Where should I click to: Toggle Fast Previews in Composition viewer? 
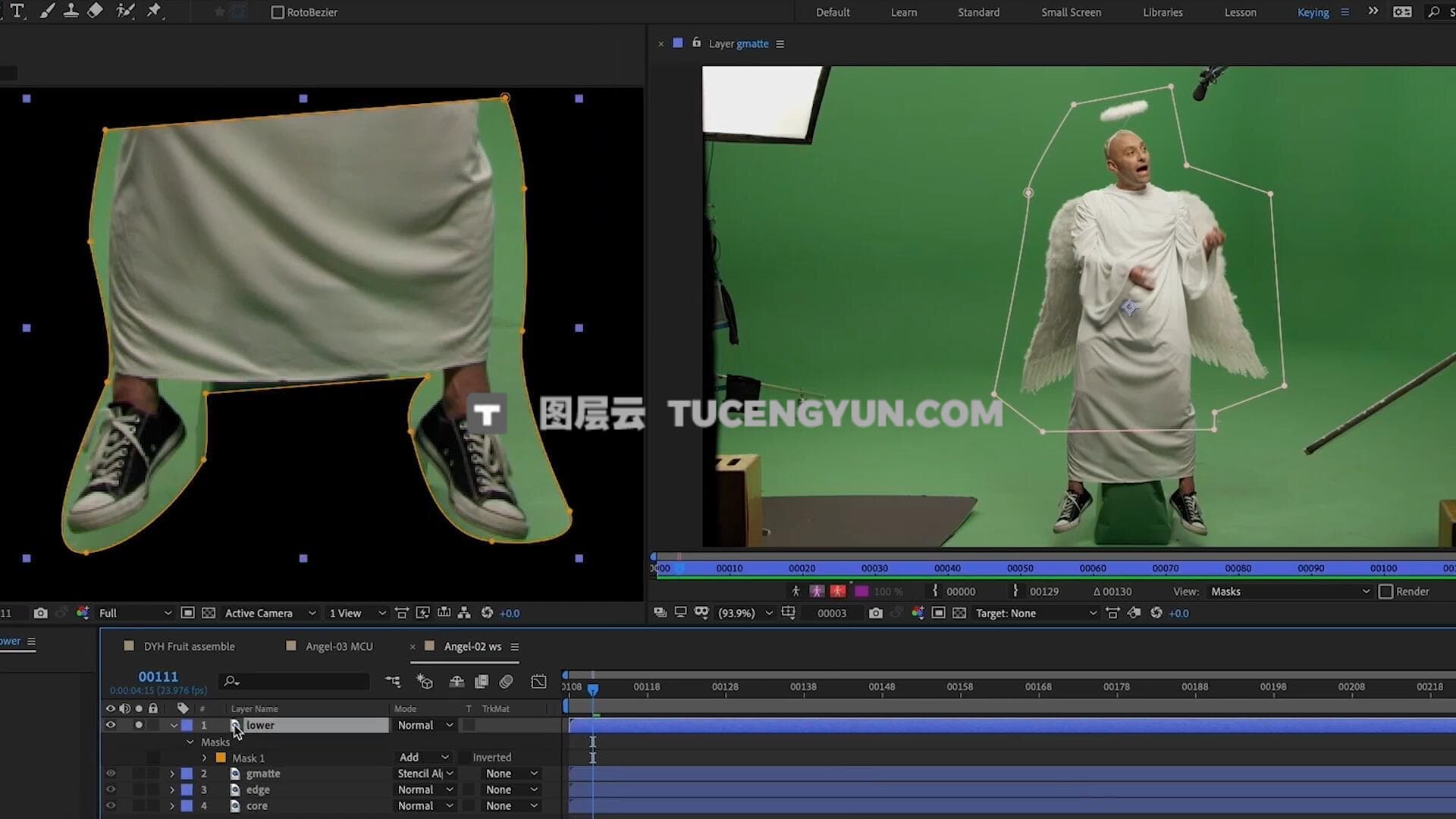[423, 613]
